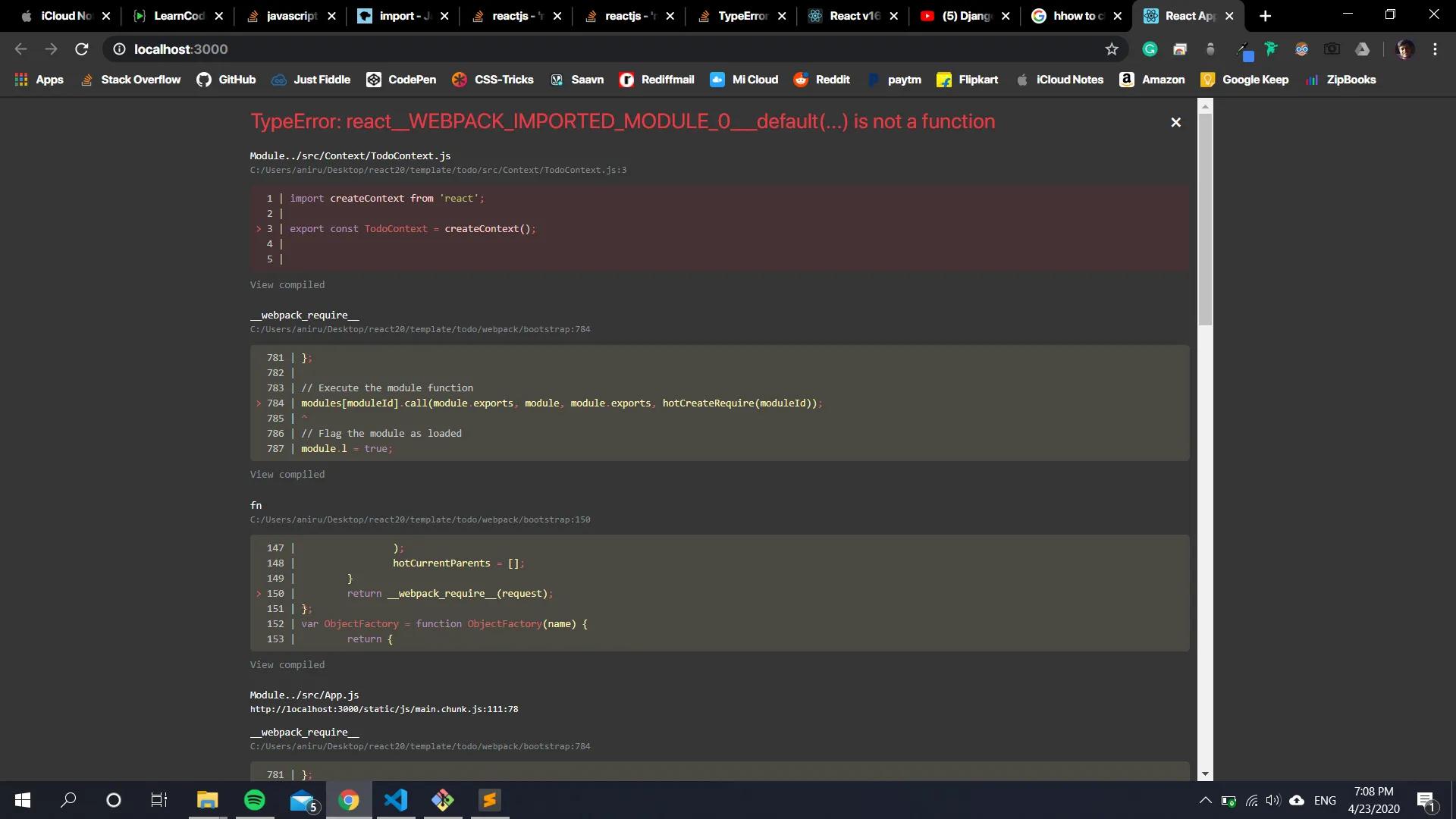Open Sublime Text from taskbar
The image size is (1456, 819).
(490, 800)
